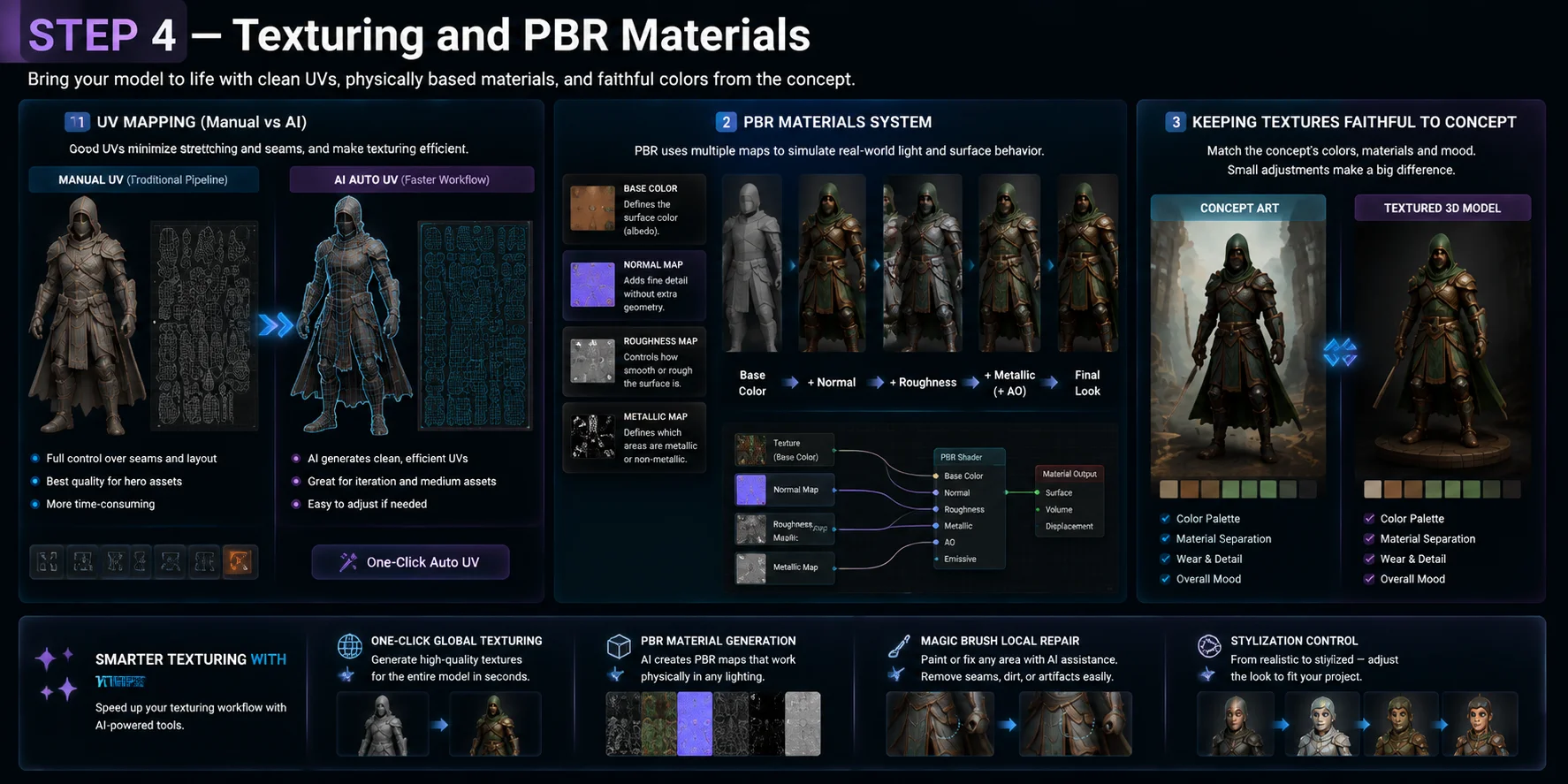Select the Roughness Map node icon
Image resolution: width=1568 pixels, height=784 pixels.
(x=751, y=529)
